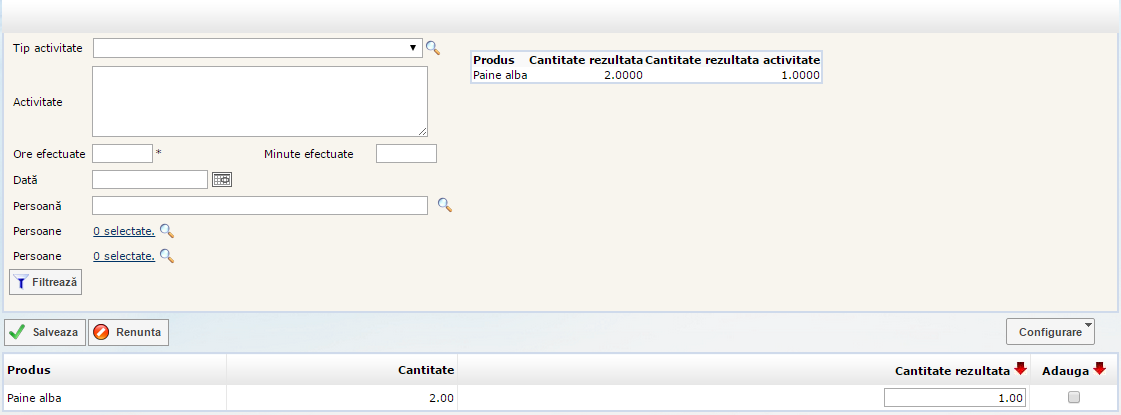
Task: Focus the Minute efectuate input field
Action: coord(406,153)
